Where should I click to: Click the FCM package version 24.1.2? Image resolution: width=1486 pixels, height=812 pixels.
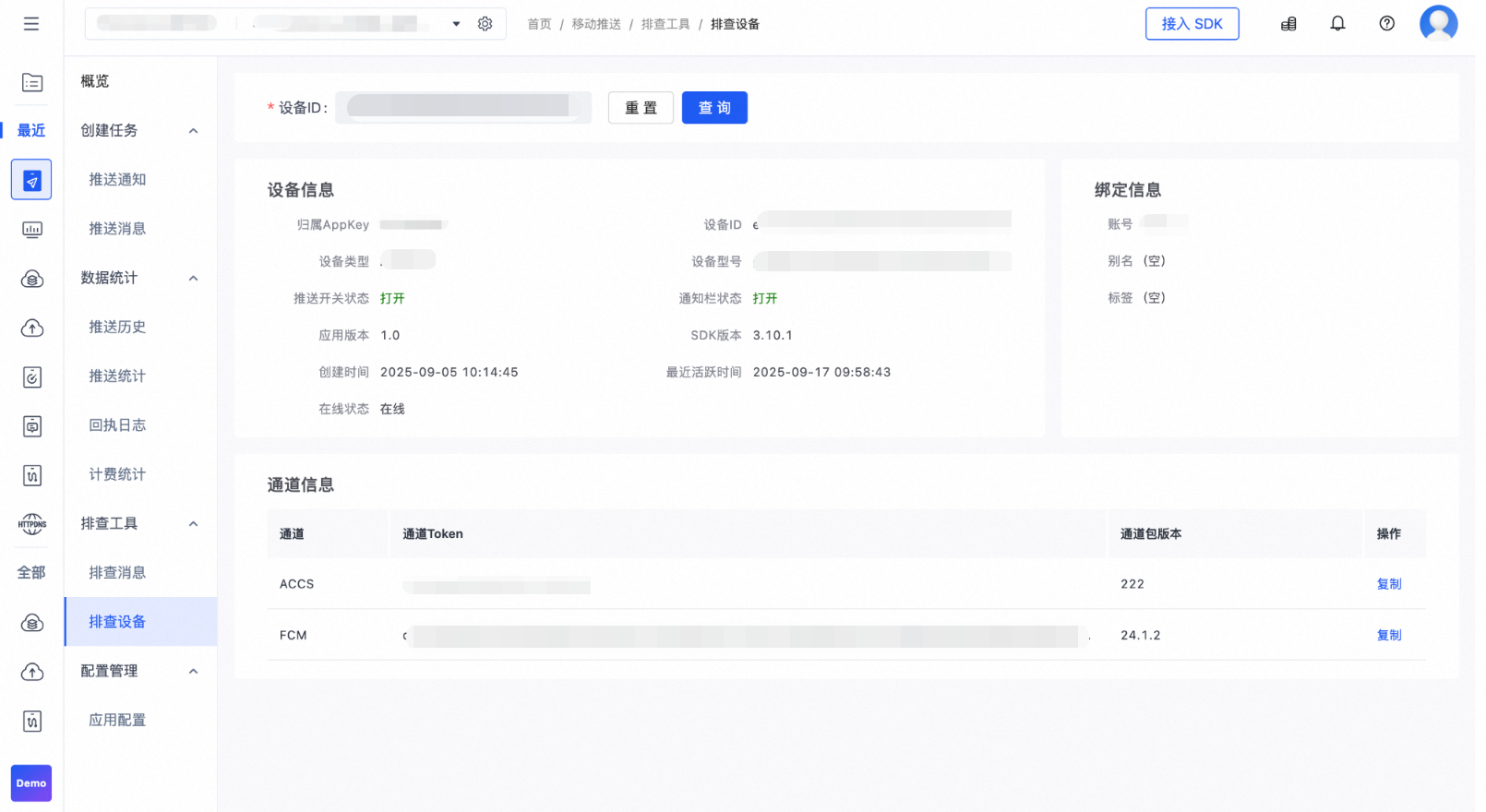coord(1141,635)
